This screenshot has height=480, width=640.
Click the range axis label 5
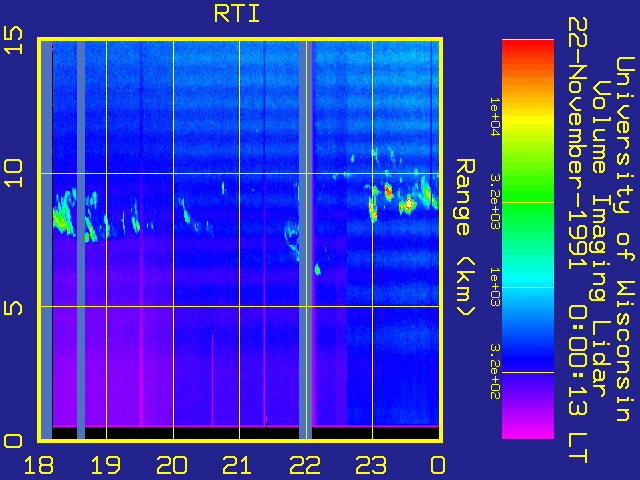coord(13,307)
